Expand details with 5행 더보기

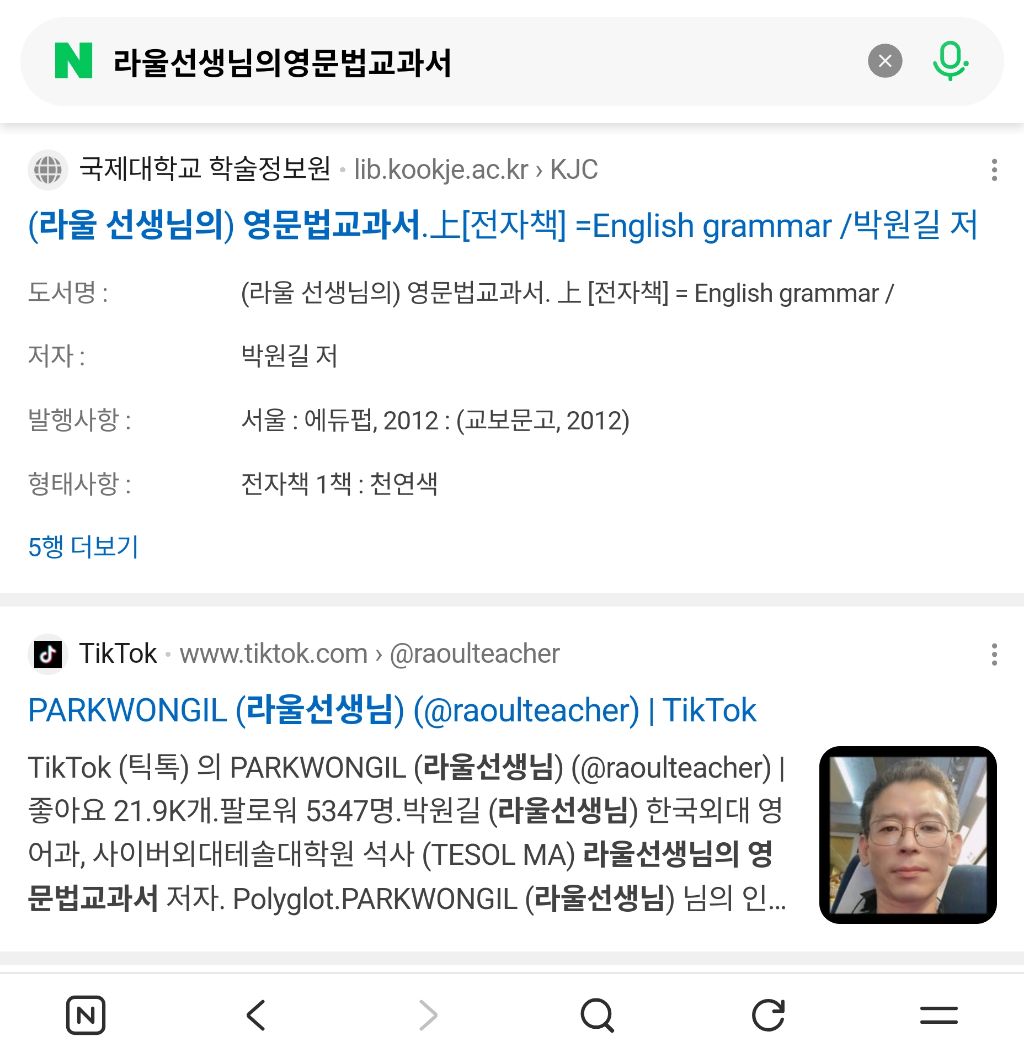click(83, 547)
